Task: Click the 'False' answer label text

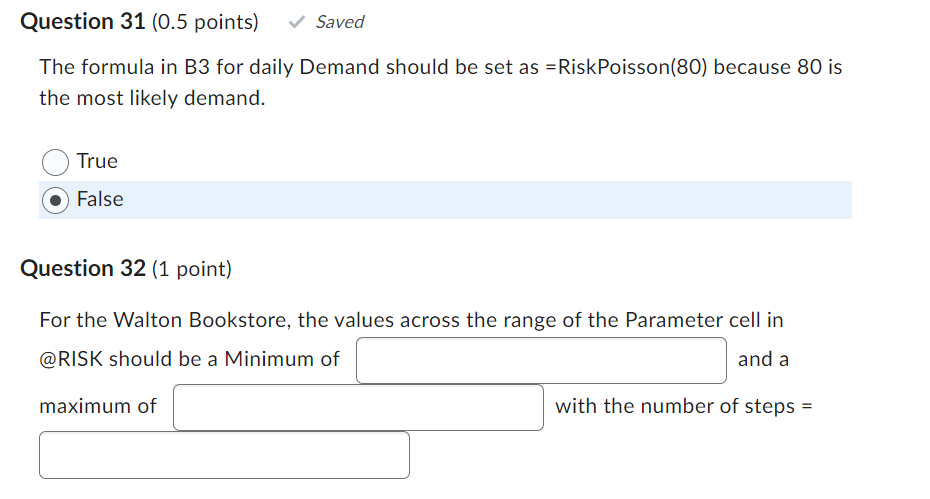Action: click(100, 199)
